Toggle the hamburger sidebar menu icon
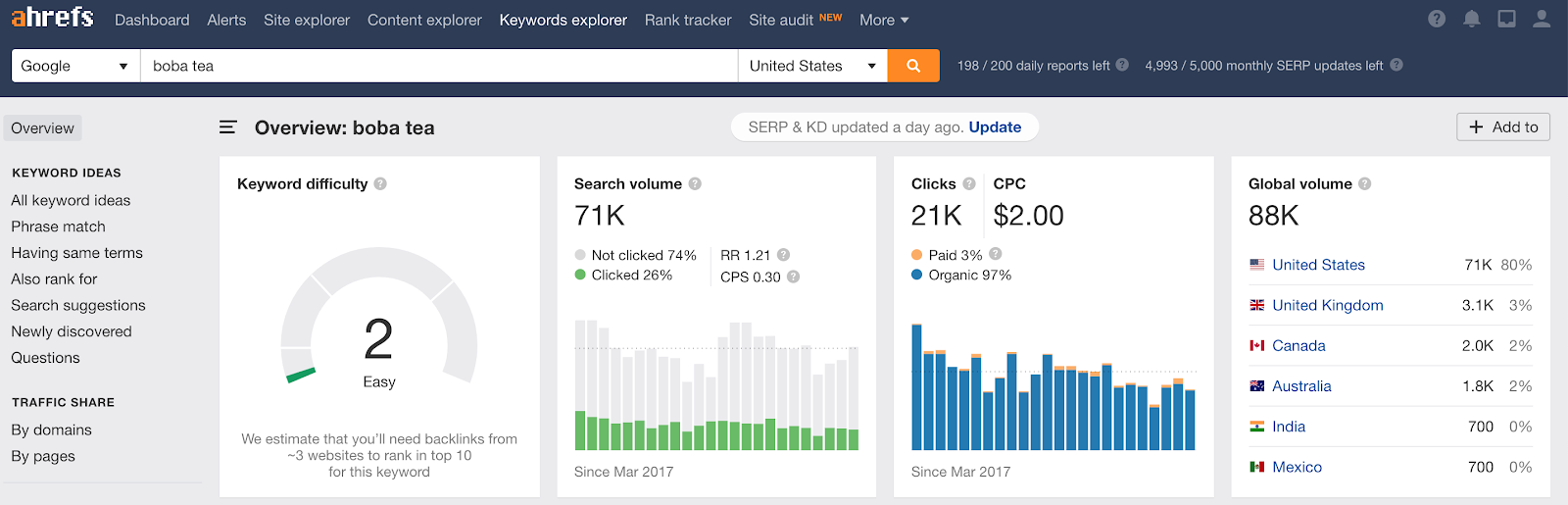This screenshot has height=505, width=1568. [x=228, y=127]
